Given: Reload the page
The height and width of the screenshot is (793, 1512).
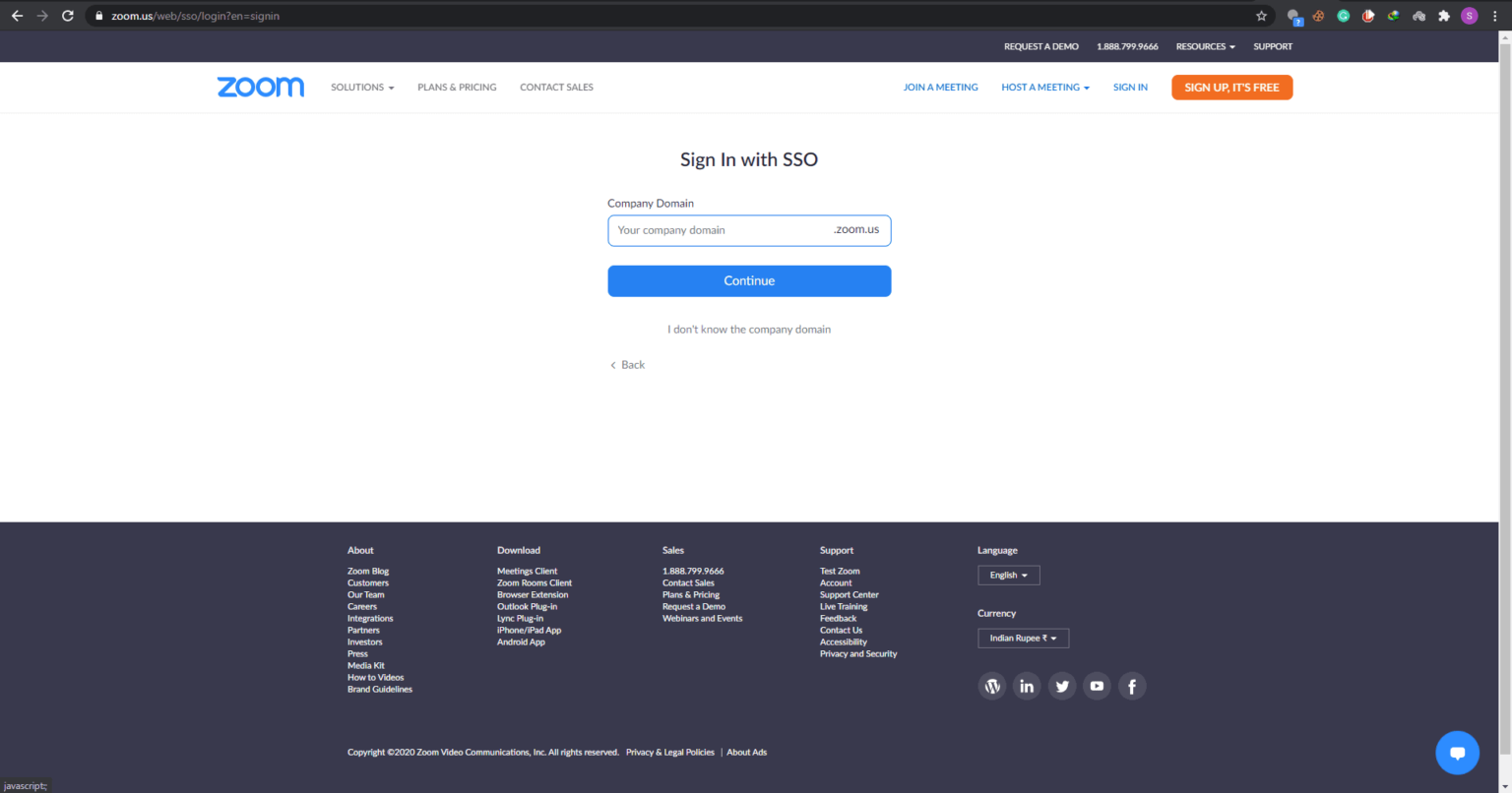Looking at the screenshot, I should click(x=67, y=15).
